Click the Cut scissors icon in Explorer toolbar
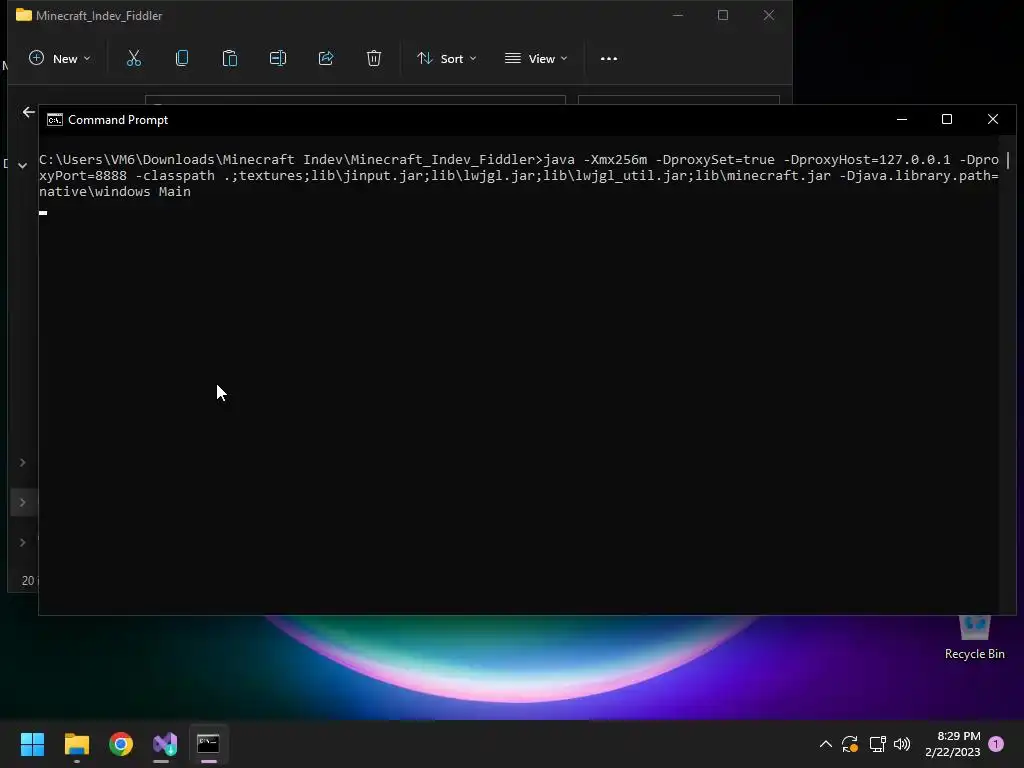Viewport: 1024px width, 768px height. tap(134, 59)
